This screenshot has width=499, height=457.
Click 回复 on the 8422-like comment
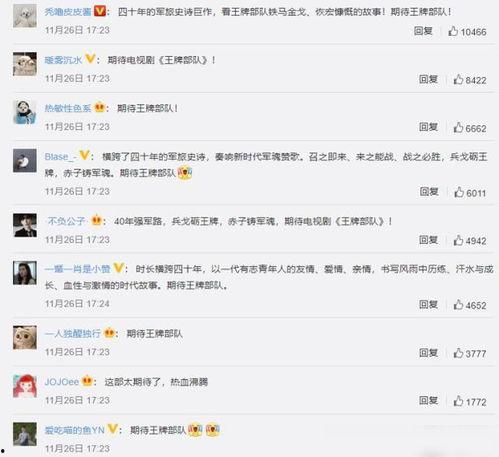428,79
